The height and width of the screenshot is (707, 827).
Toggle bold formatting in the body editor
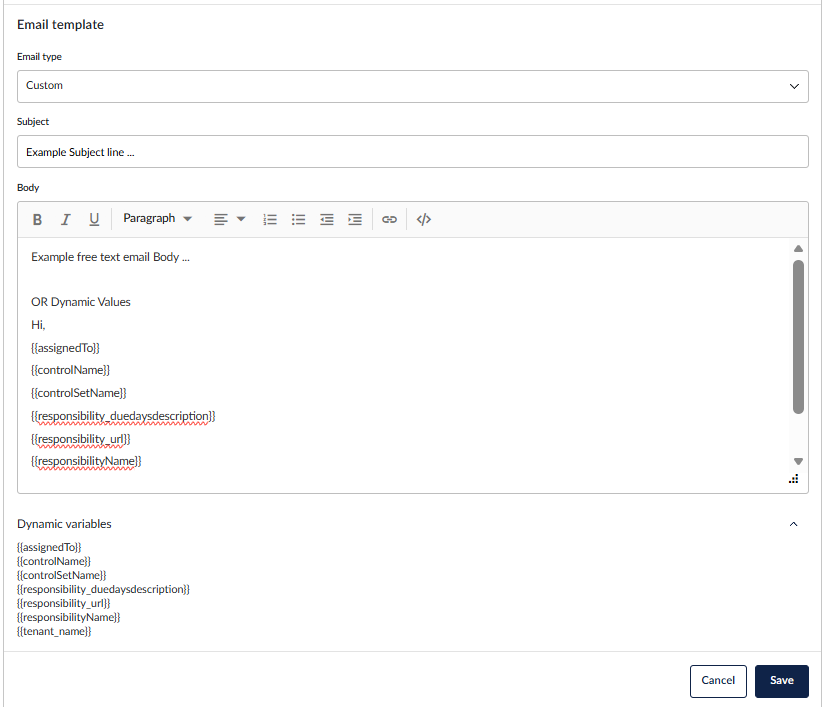(37, 220)
